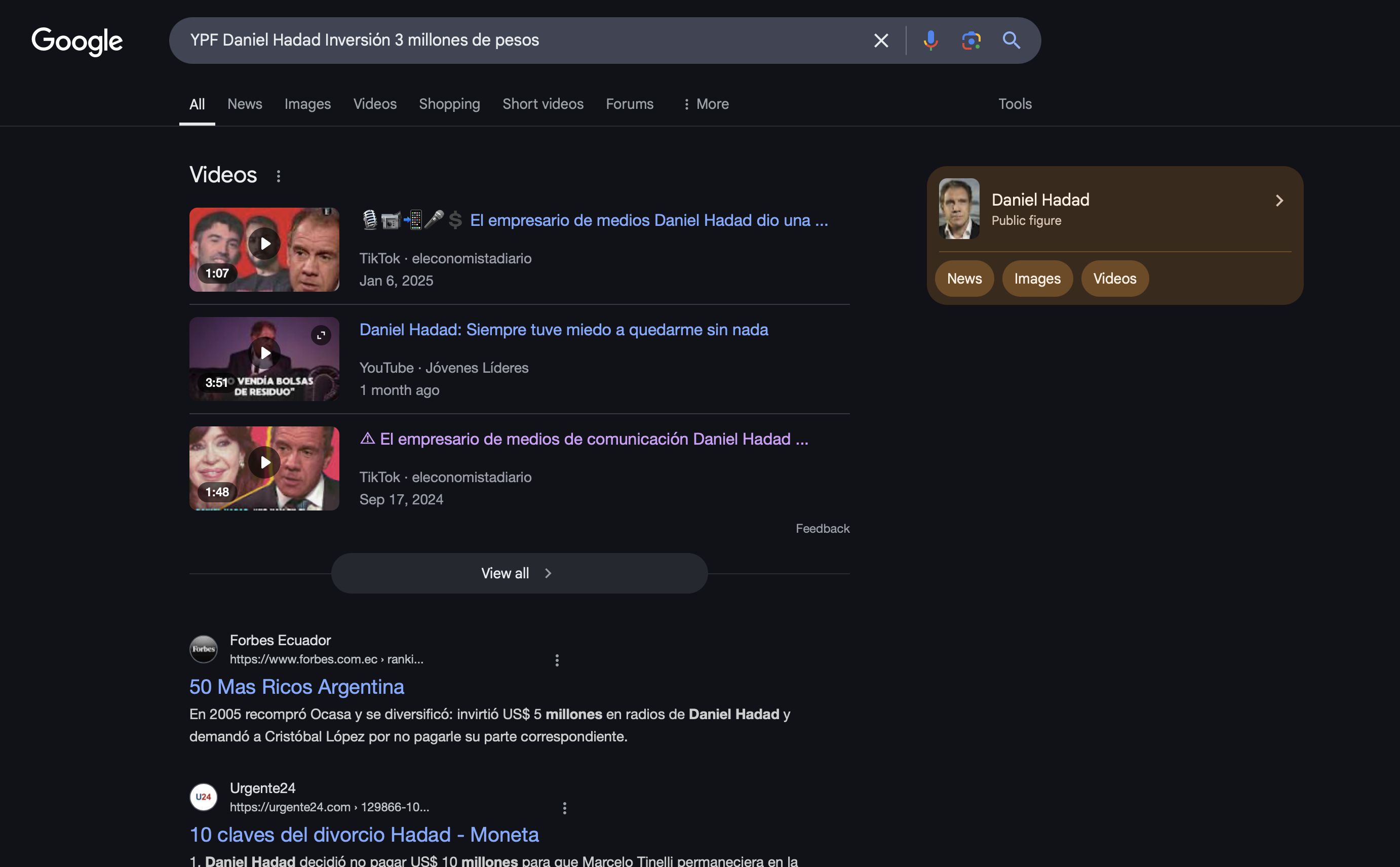1400x867 pixels.
Task: Open Feedback link below videos
Action: [x=823, y=529]
